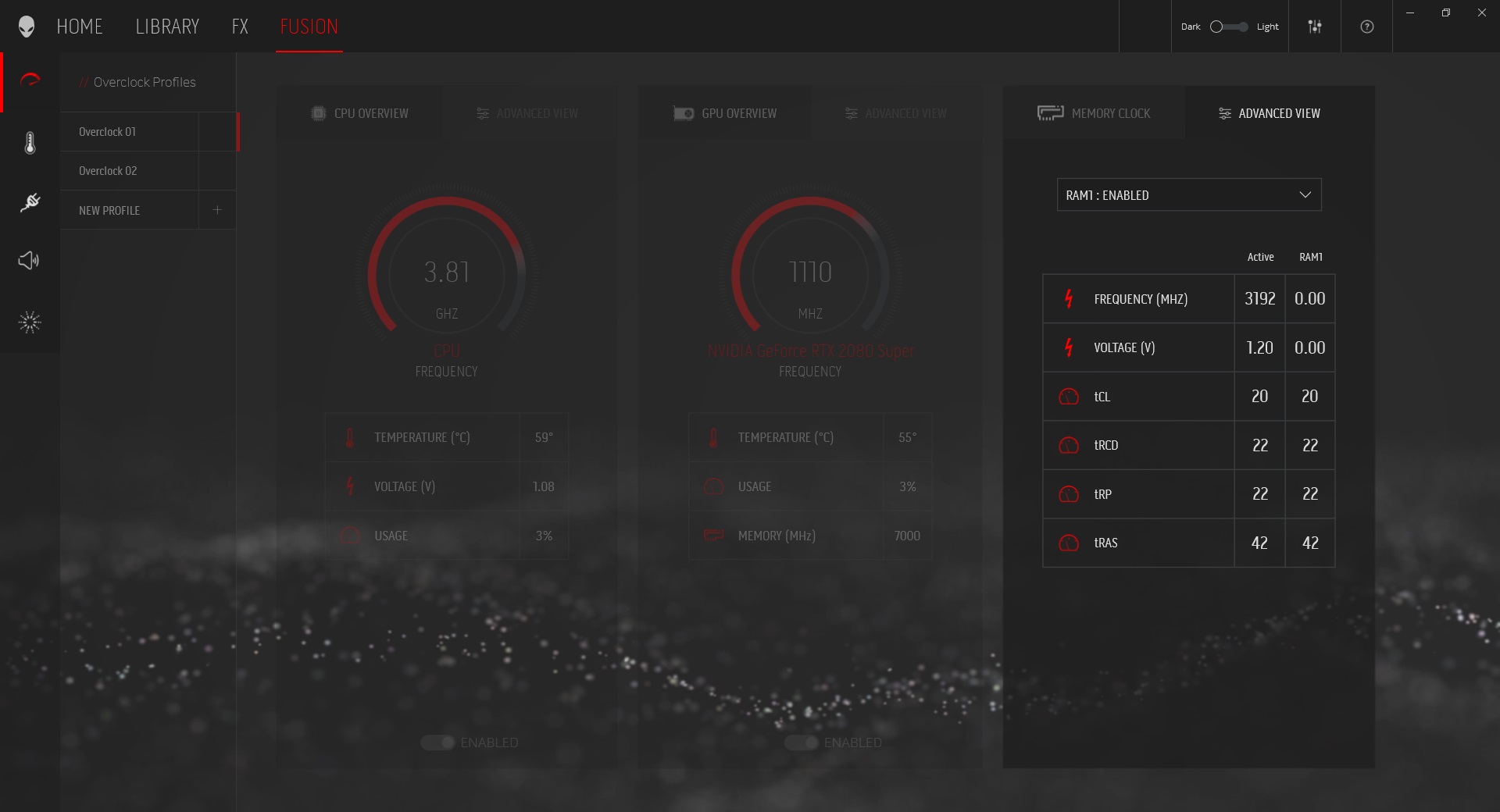The height and width of the screenshot is (812, 1500).
Task: Open the audio recon starburst sidebar section
Action: [30, 322]
